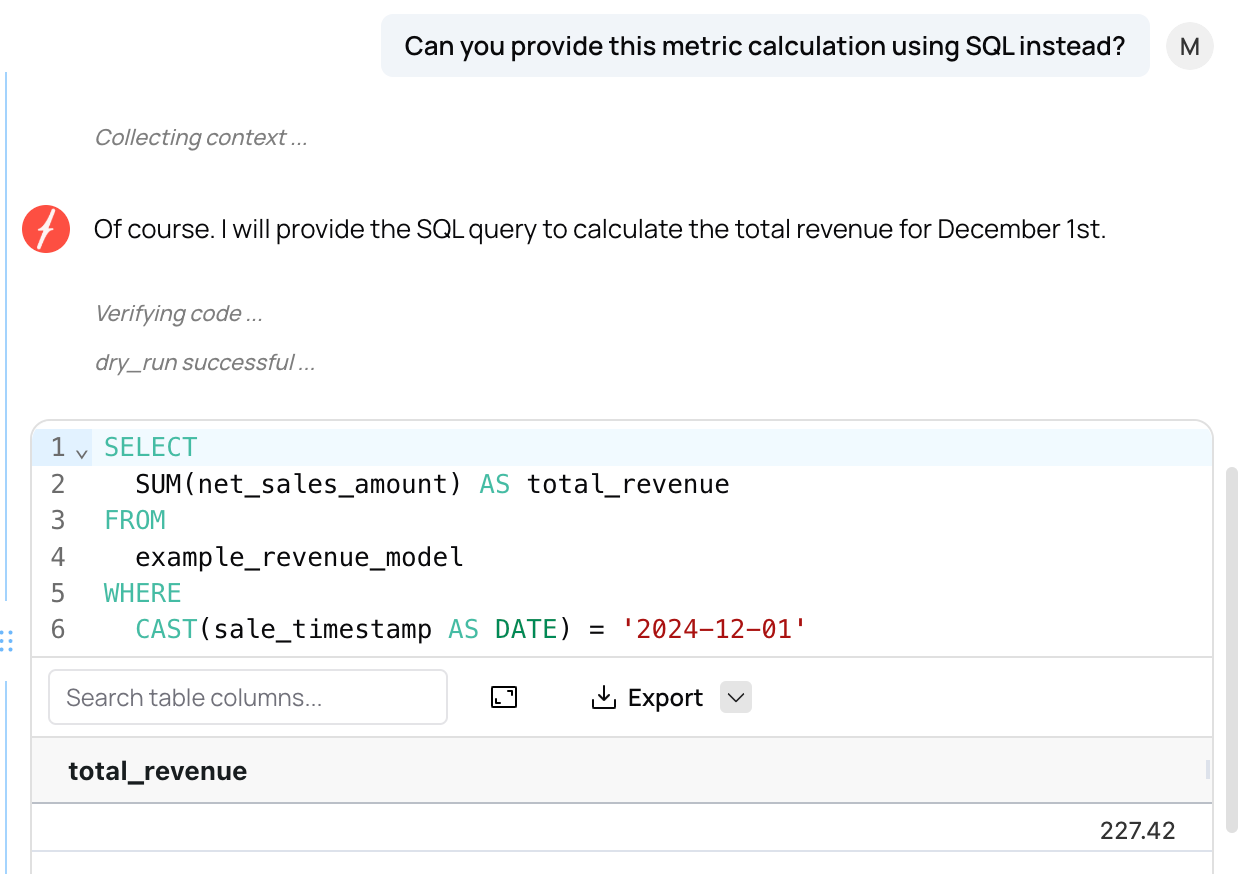Click the user message about SQL metric calculation
The width and height of the screenshot is (1248, 874).
point(765,46)
